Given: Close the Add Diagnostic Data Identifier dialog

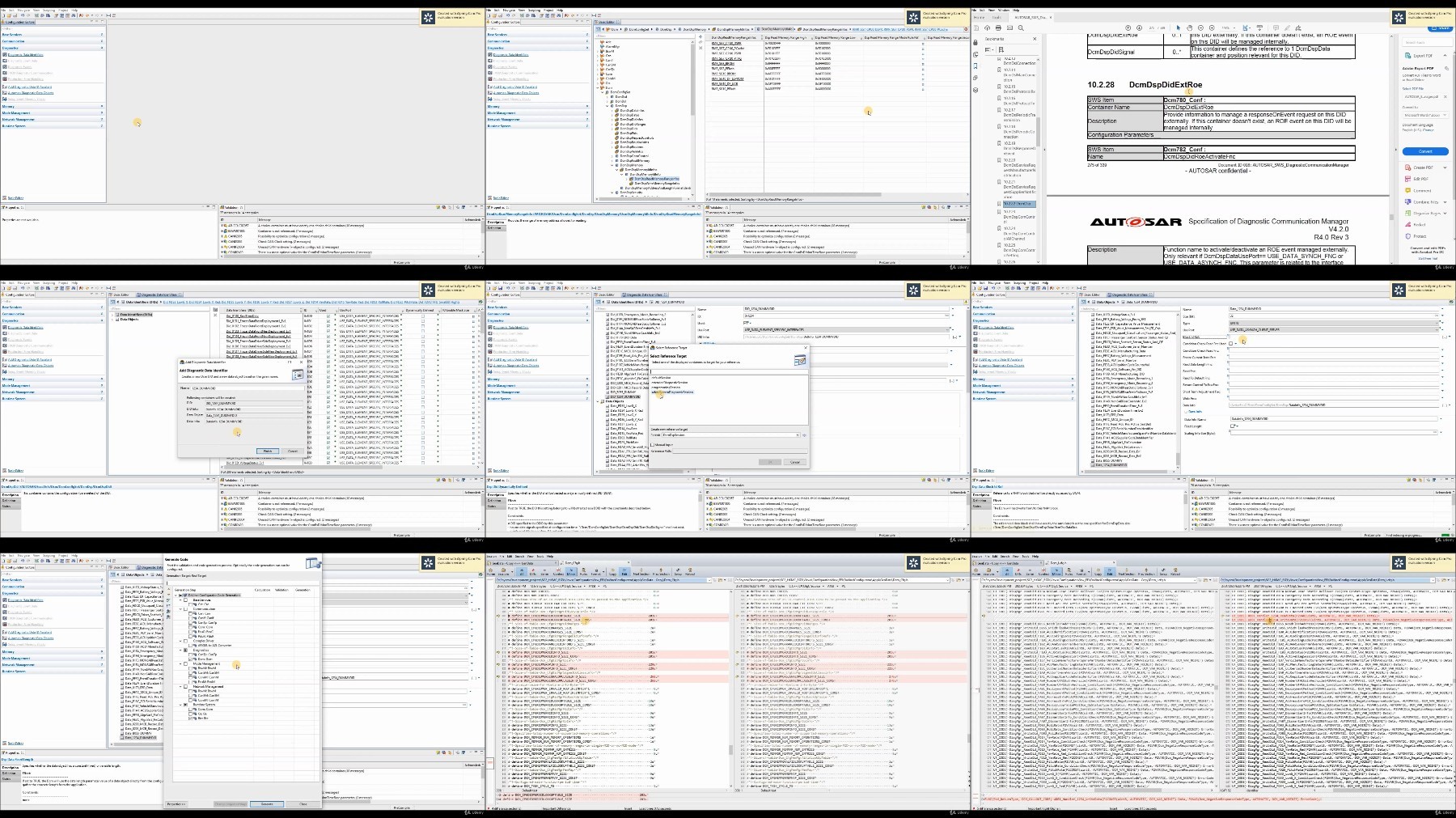Looking at the screenshot, I should tap(301, 362).
